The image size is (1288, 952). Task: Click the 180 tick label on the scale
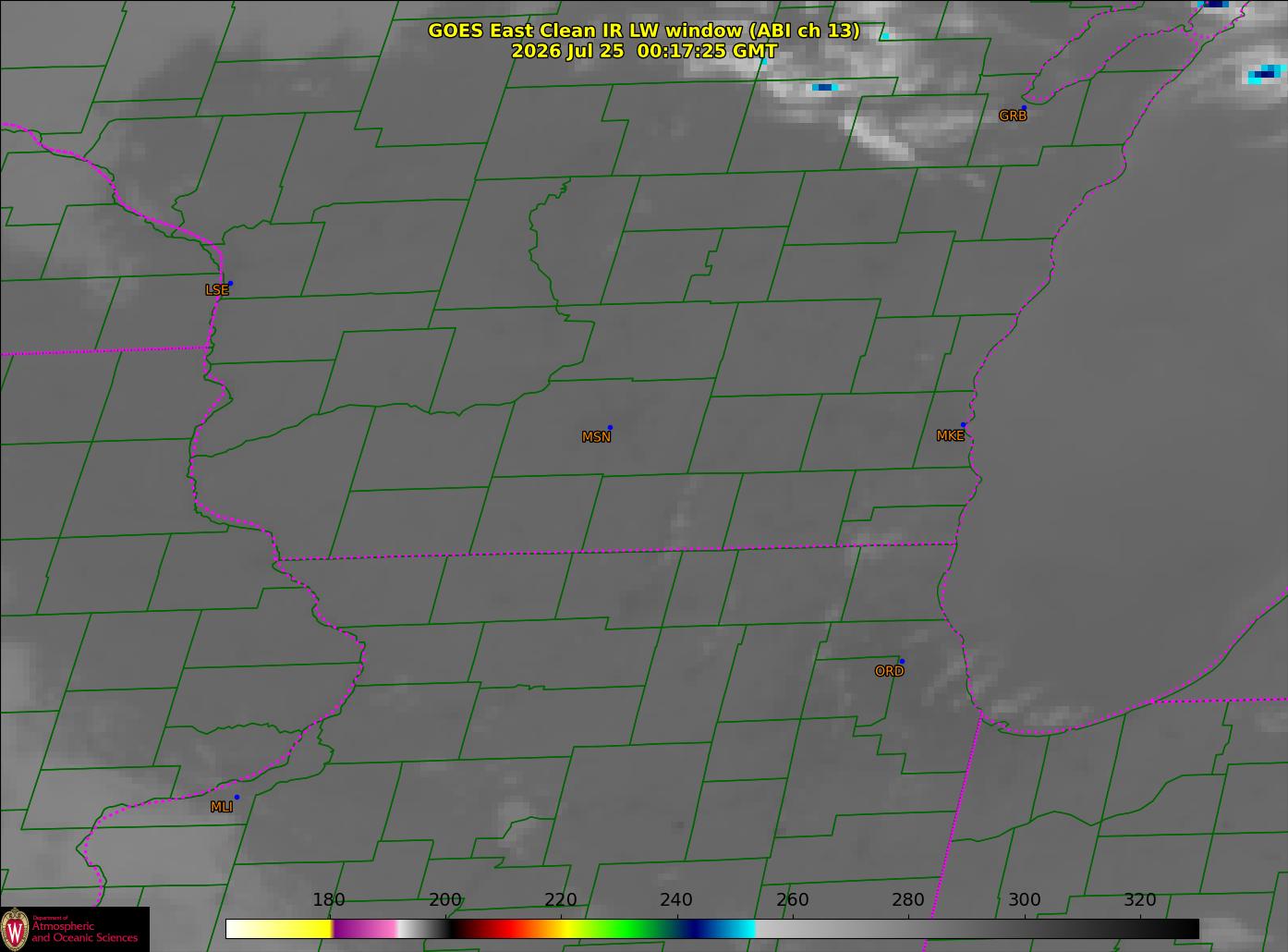coord(328,900)
